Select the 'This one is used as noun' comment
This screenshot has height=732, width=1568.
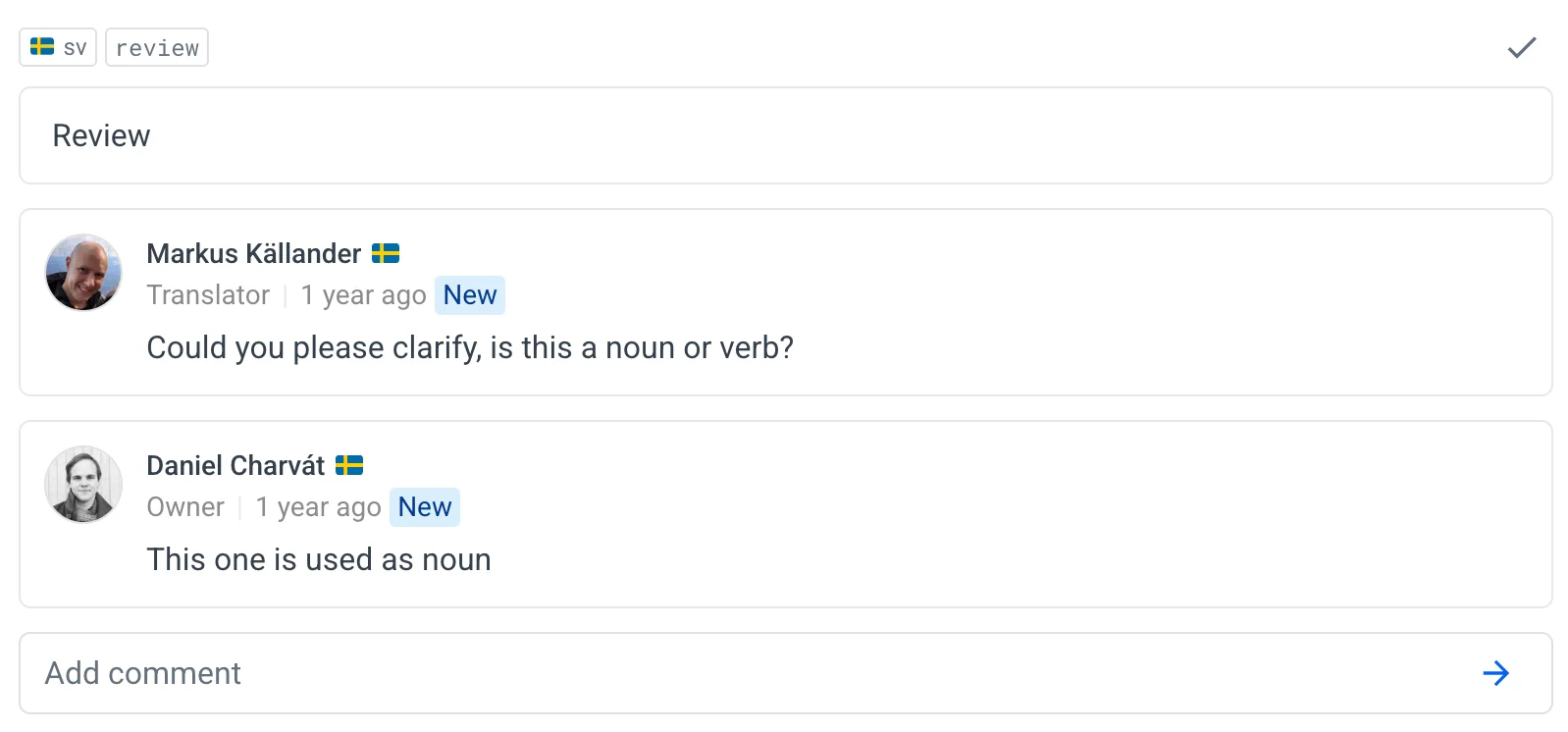[x=319, y=559]
